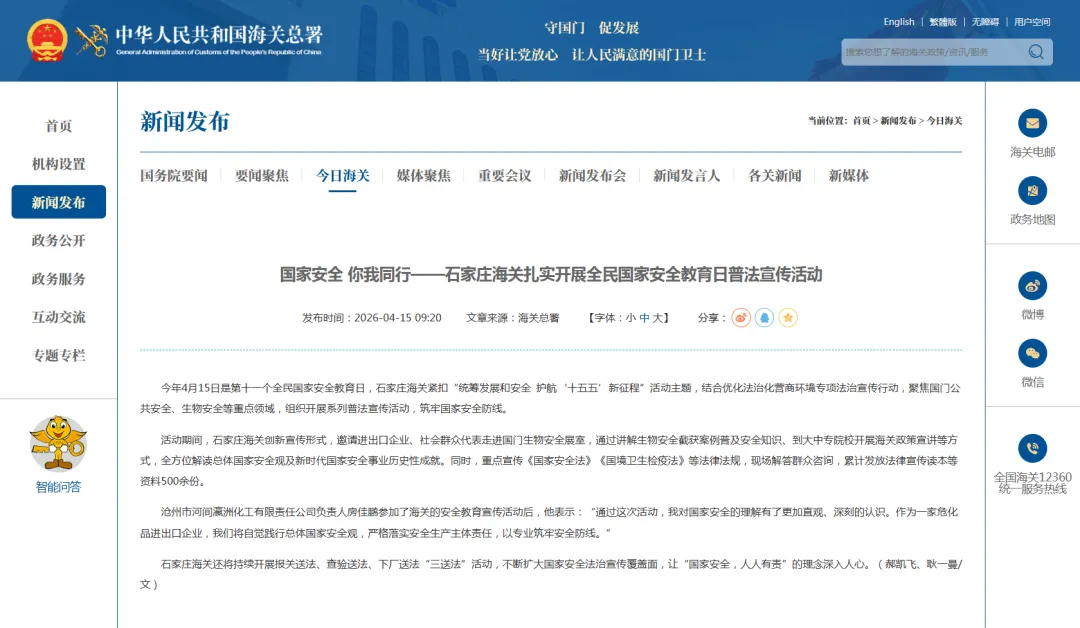This screenshot has width=1080, height=628.
Task: Go to home page (首页) in the sidebar
Action: [59, 126]
